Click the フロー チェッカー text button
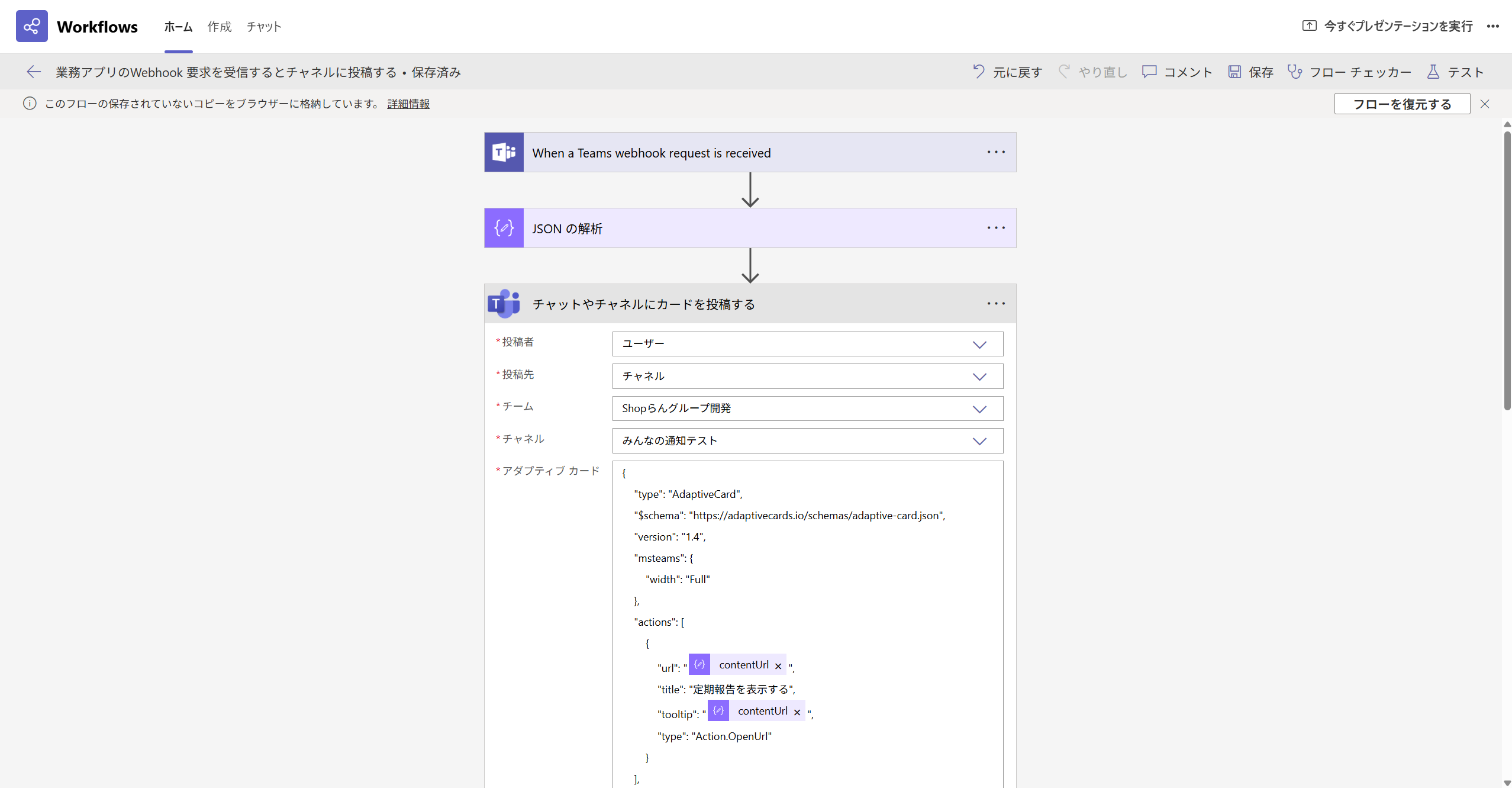1512x788 pixels. pyautogui.click(x=1360, y=72)
